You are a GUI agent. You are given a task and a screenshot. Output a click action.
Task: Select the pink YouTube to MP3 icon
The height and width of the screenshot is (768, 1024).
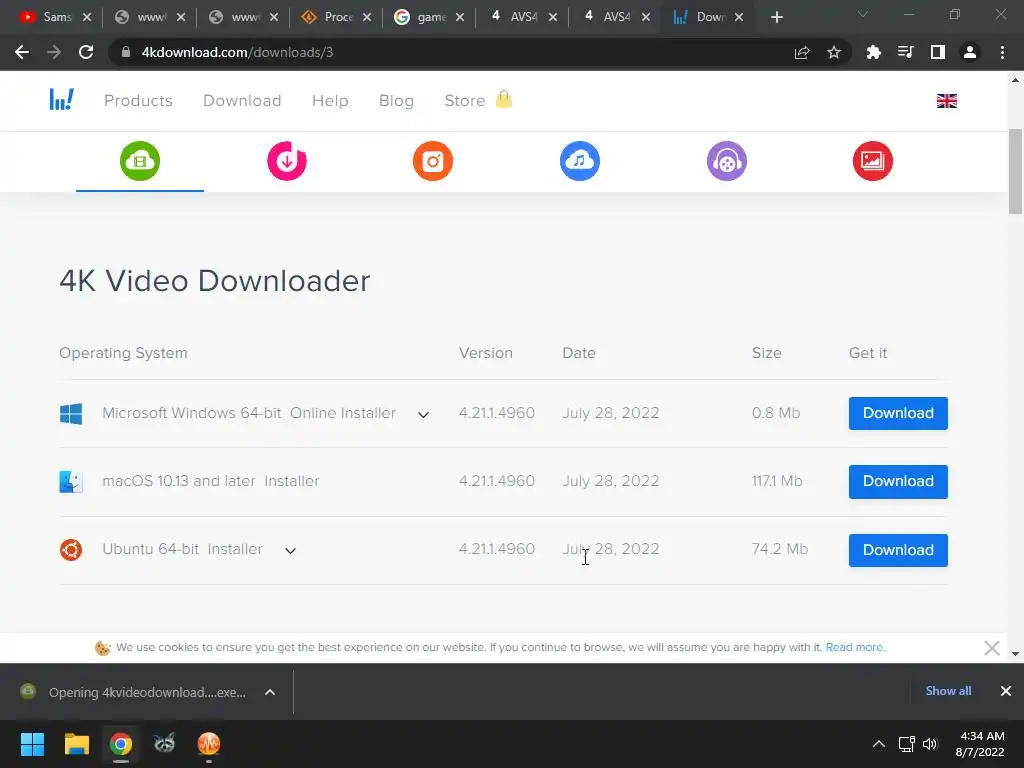point(287,161)
